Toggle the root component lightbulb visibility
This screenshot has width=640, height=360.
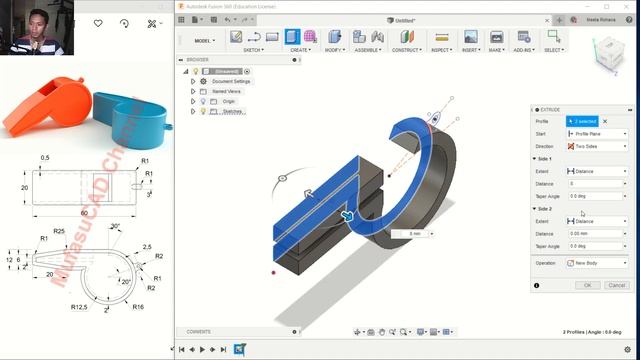point(196,71)
